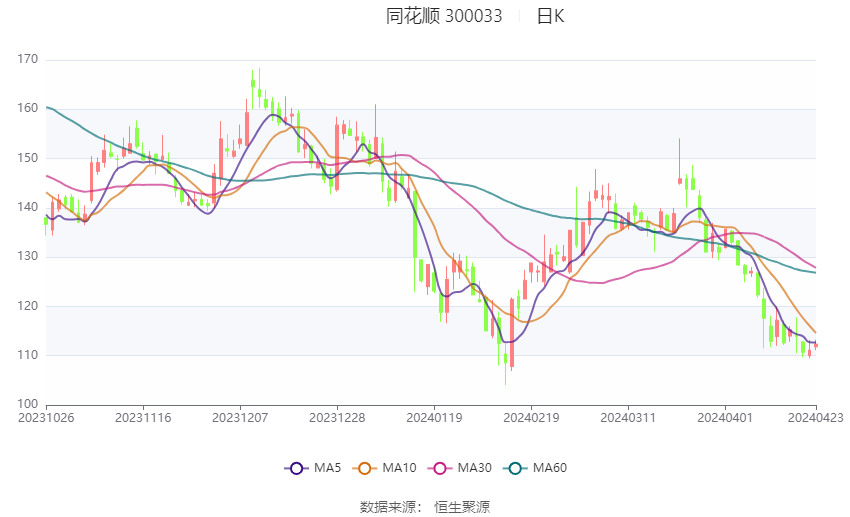
Task: Click the y-axis value 160
Action: point(28,108)
